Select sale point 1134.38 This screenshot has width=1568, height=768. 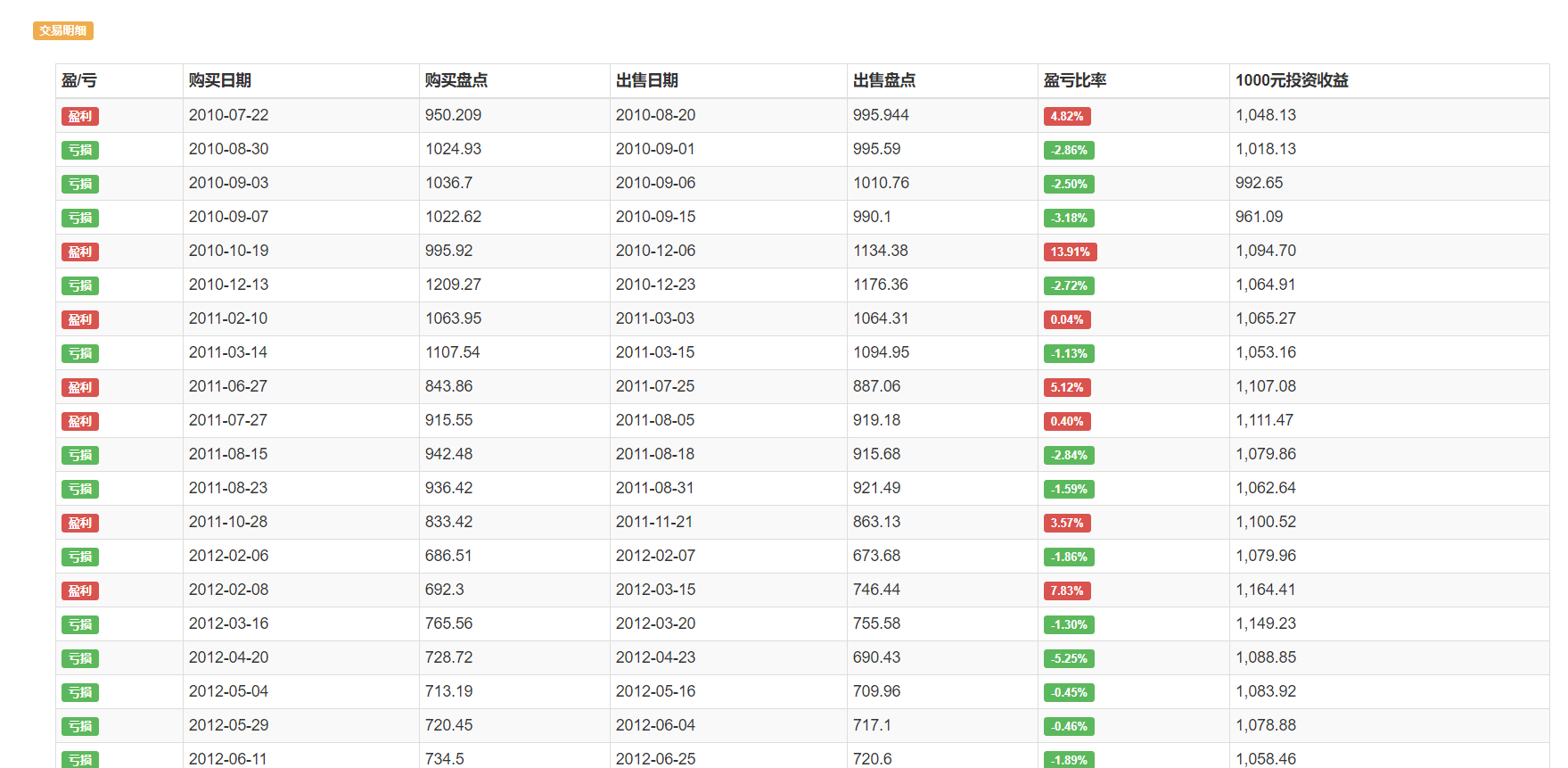pyautogui.click(x=881, y=251)
